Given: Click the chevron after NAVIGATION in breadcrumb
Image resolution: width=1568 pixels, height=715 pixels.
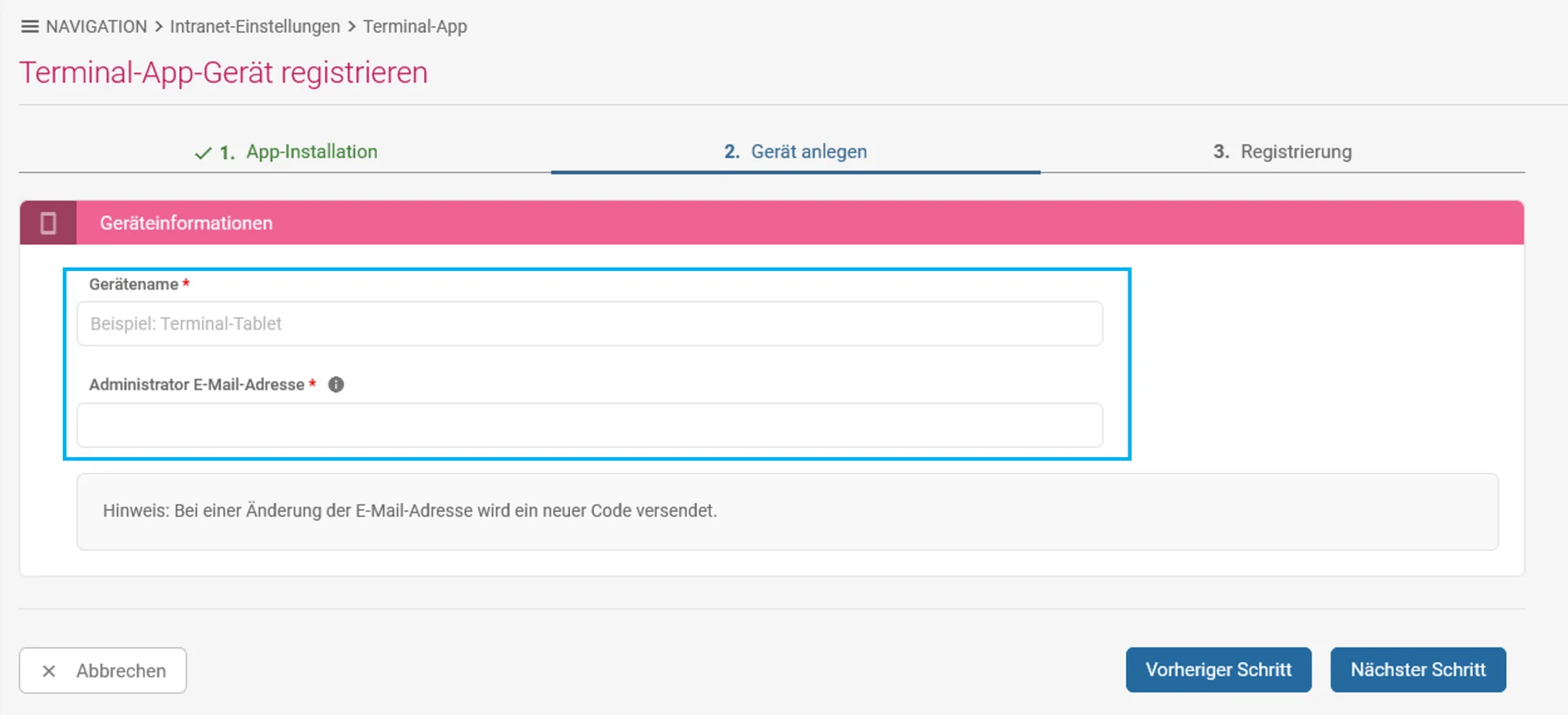Looking at the screenshot, I should pyautogui.click(x=158, y=26).
